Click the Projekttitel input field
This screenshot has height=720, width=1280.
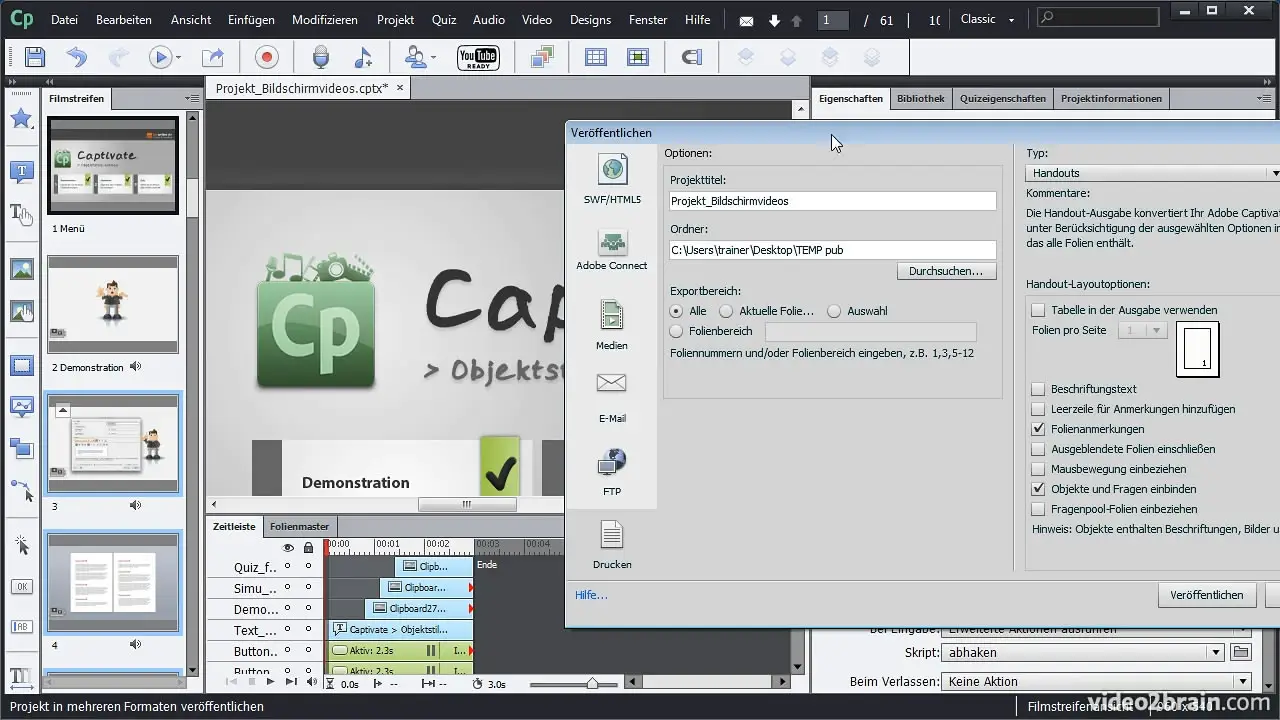pos(833,201)
